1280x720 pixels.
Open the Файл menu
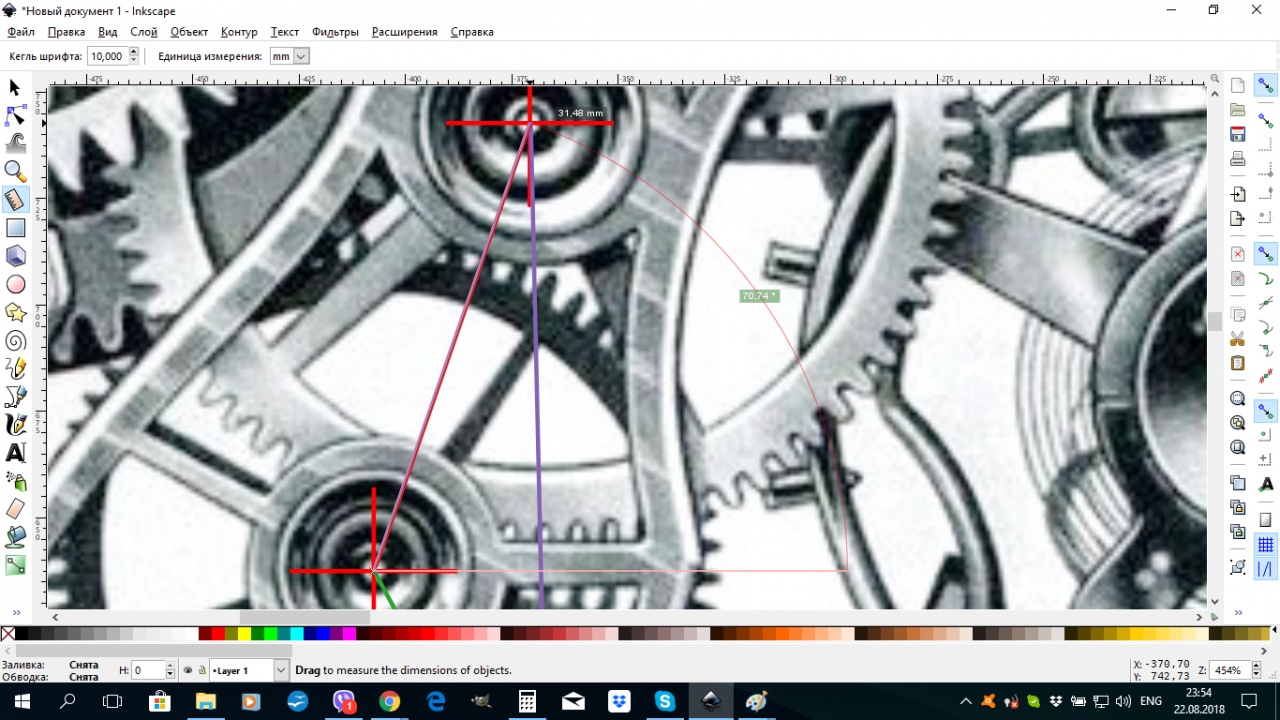[20, 32]
